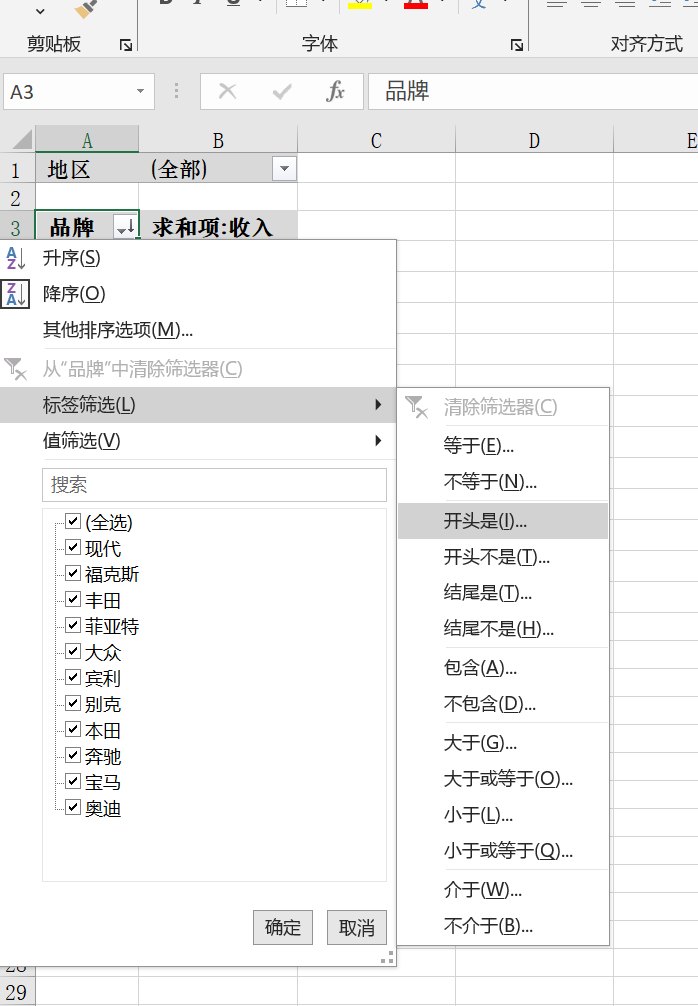Viewport: 698px width, 1006px height.
Task: Select column A header
Action: pos(87,139)
